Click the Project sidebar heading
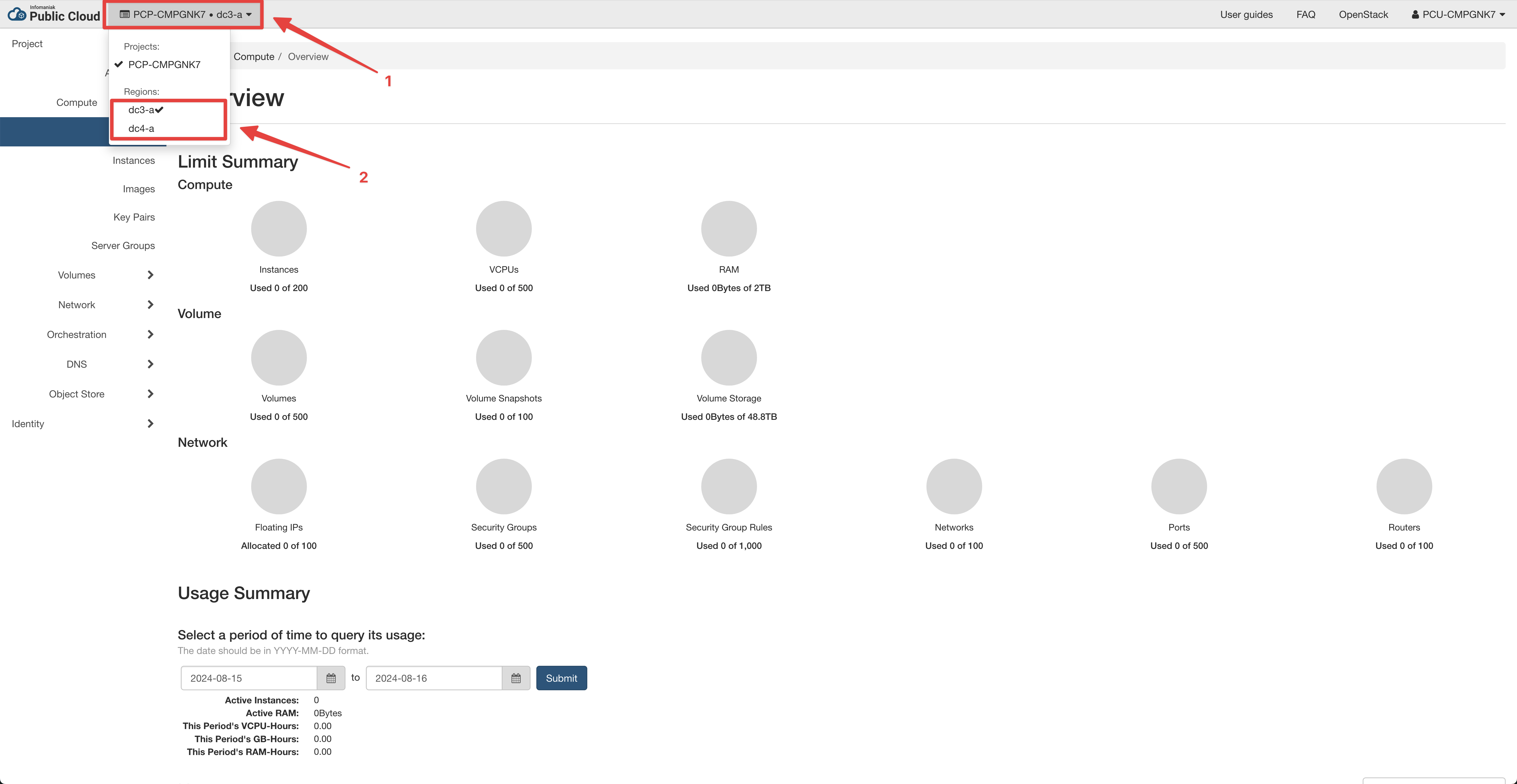This screenshot has width=1517, height=784. coord(27,44)
